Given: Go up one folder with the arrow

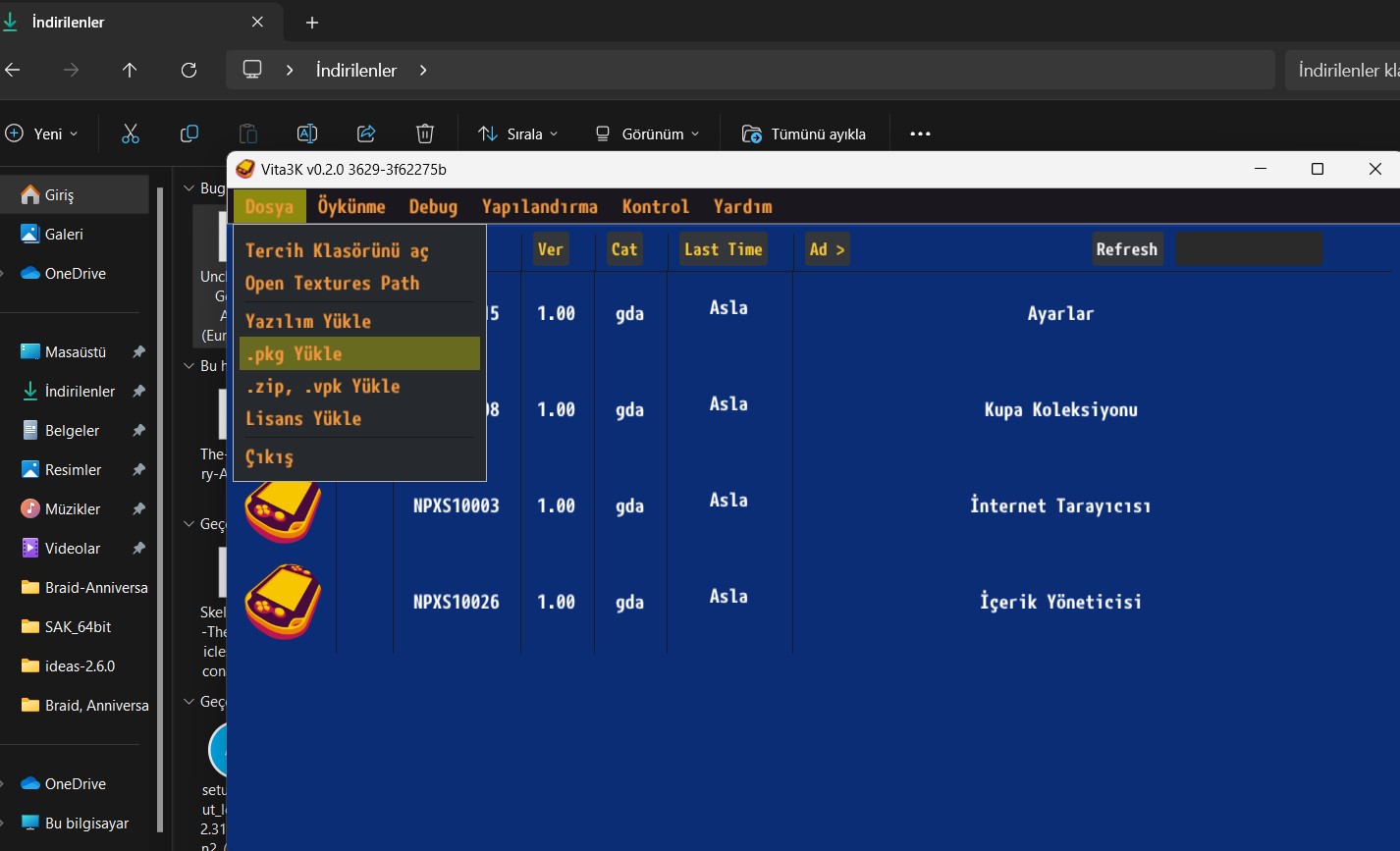Looking at the screenshot, I should pyautogui.click(x=130, y=70).
